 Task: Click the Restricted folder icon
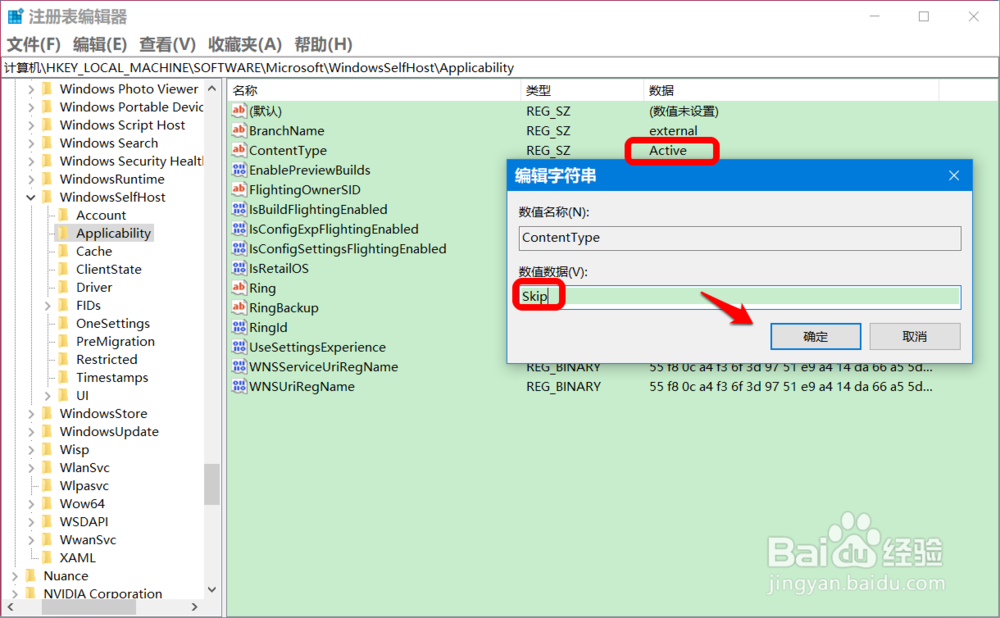tap(64, 359)
